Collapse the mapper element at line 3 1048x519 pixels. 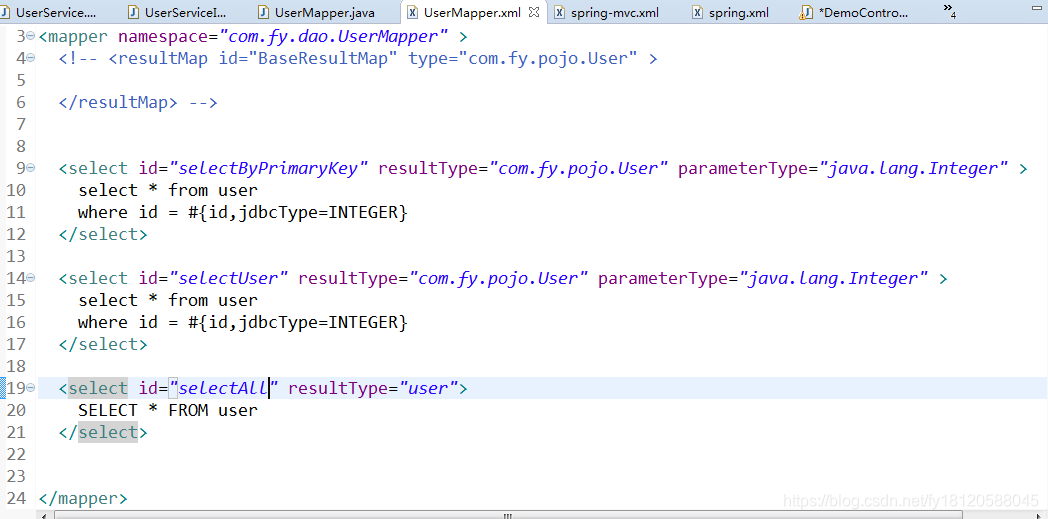click(31, 36)
